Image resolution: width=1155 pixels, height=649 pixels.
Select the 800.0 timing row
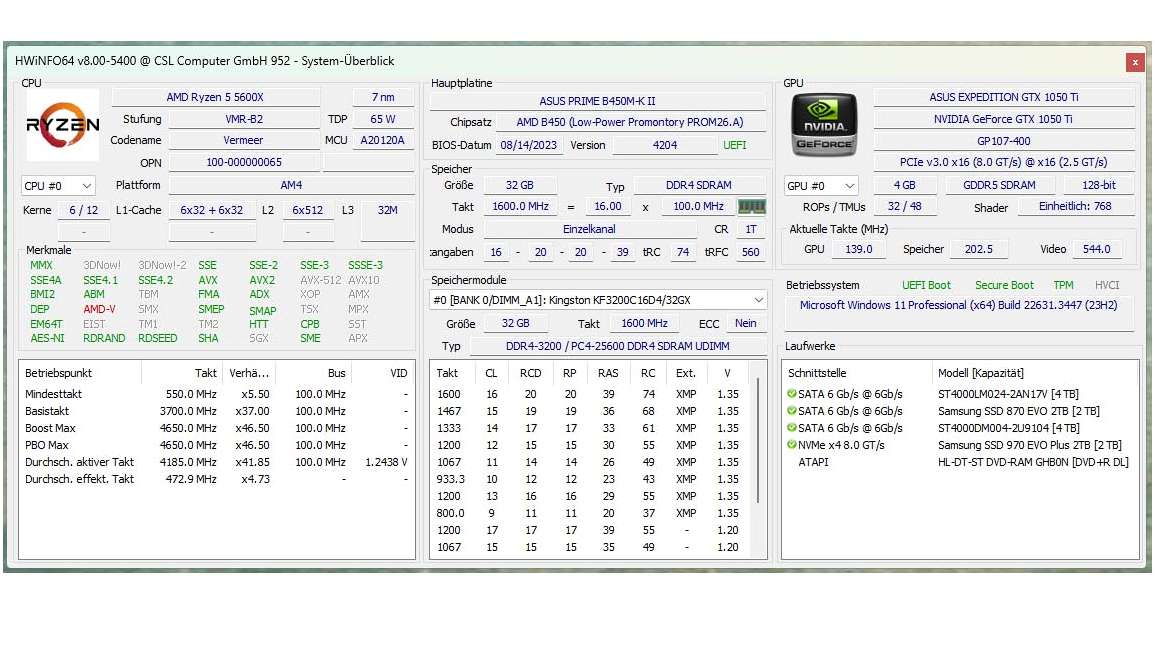tap(591, 513)
